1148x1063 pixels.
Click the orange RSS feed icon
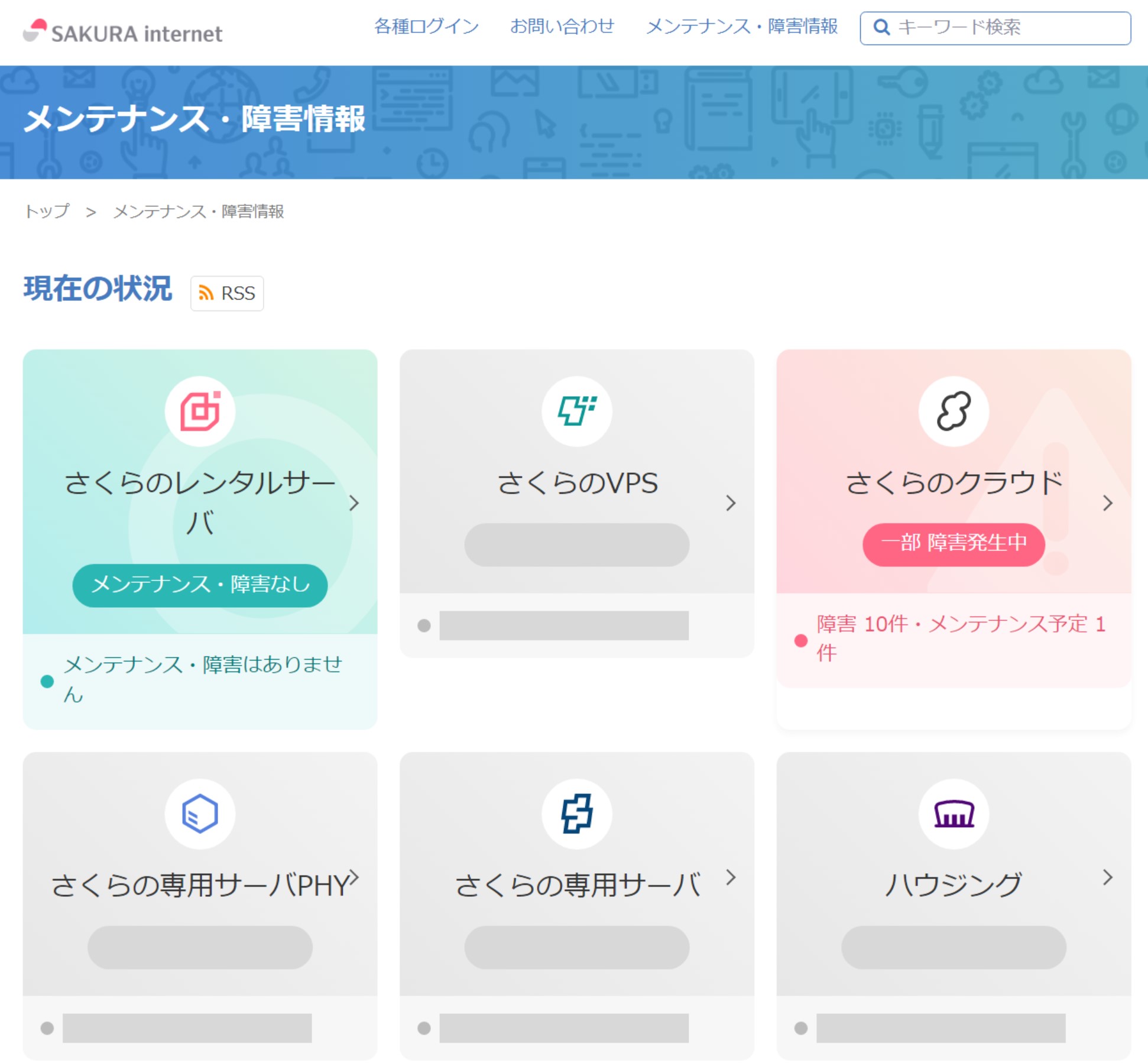206,293
